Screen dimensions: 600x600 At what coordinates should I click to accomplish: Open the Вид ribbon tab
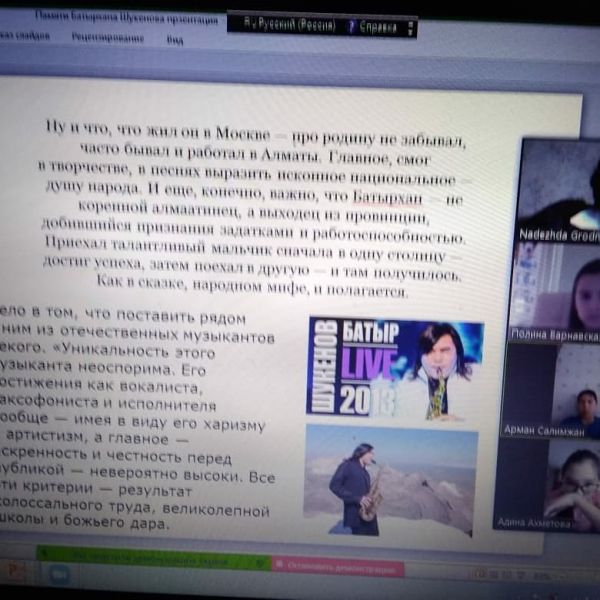pyautogui.click(x=174, y=41)
